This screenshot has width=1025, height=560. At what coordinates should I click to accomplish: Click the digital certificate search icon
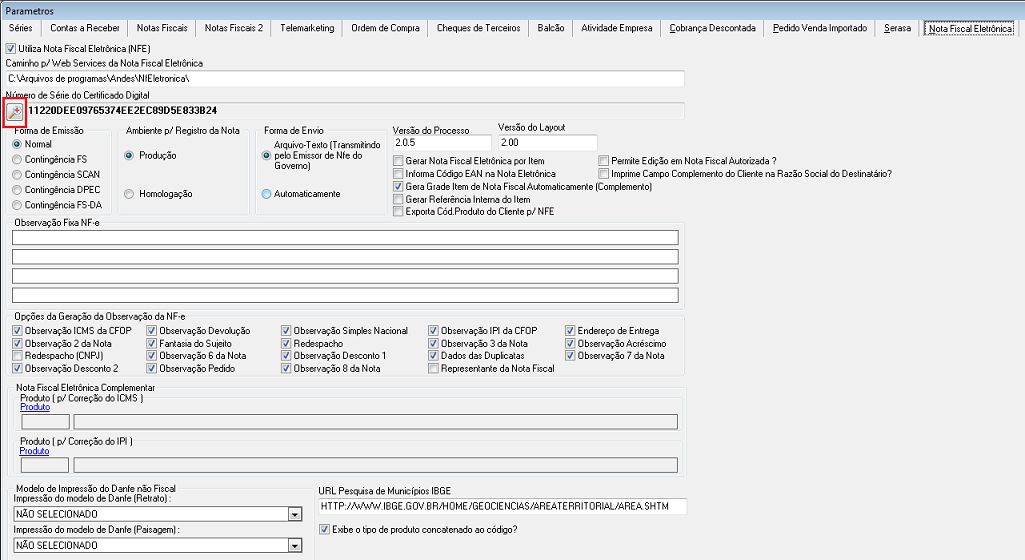coord(14,112)
